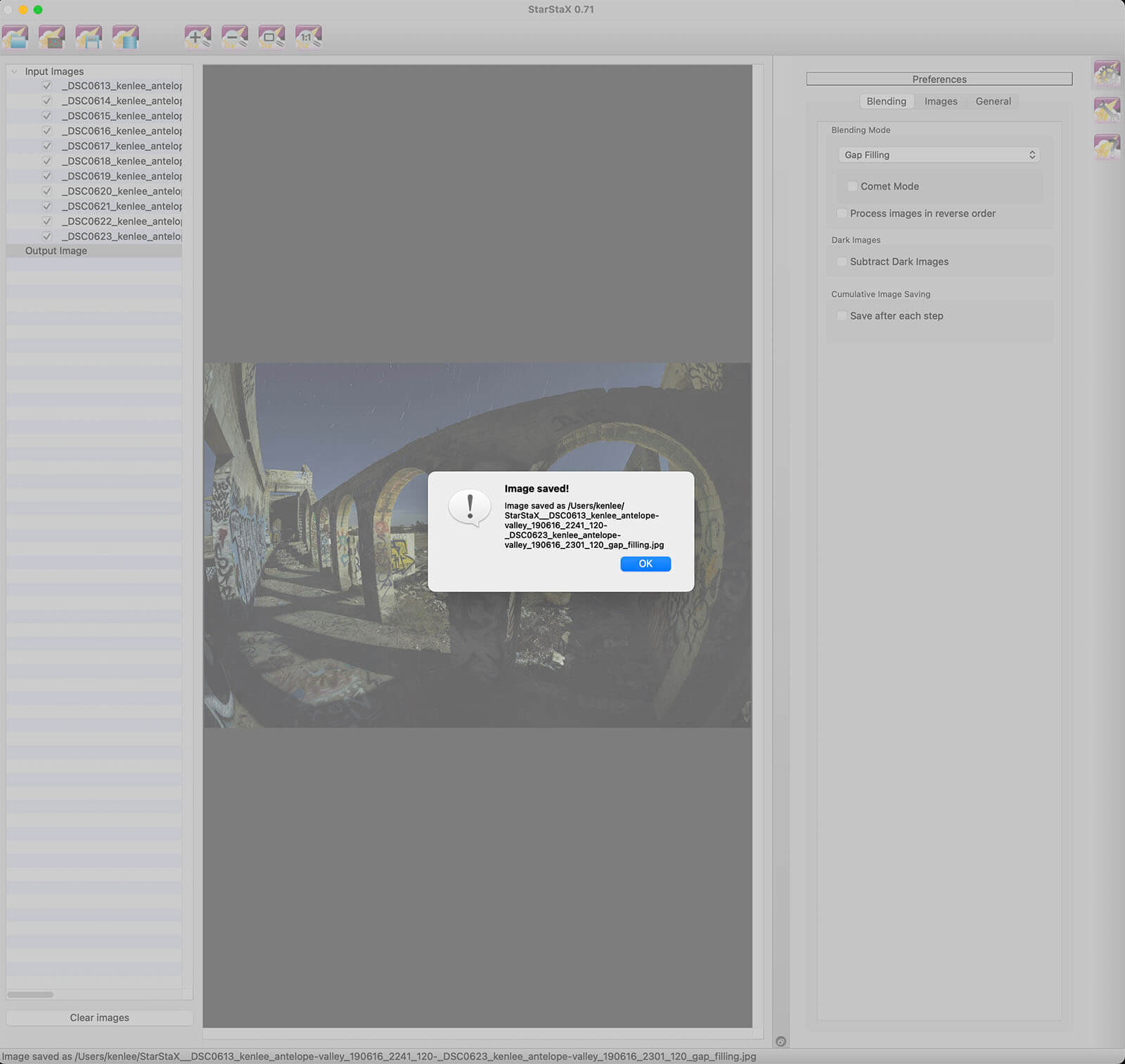Click the Open Images folder icon
The image size is (1125, 1064).
[15, 37]
